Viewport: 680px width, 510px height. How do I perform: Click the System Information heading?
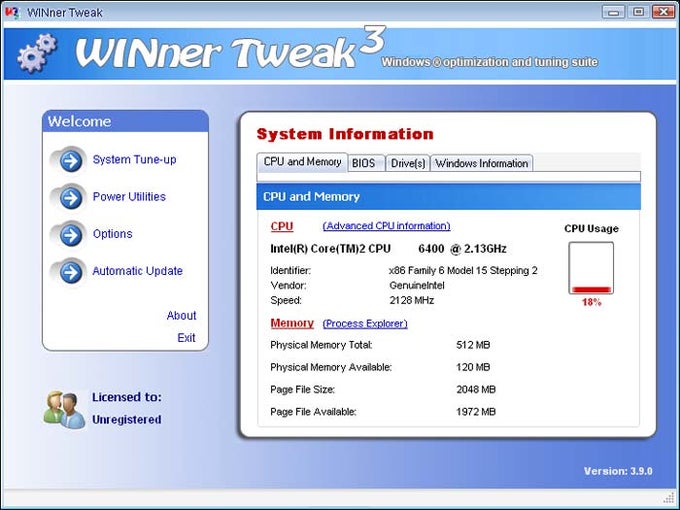click(x=345, y=134)
